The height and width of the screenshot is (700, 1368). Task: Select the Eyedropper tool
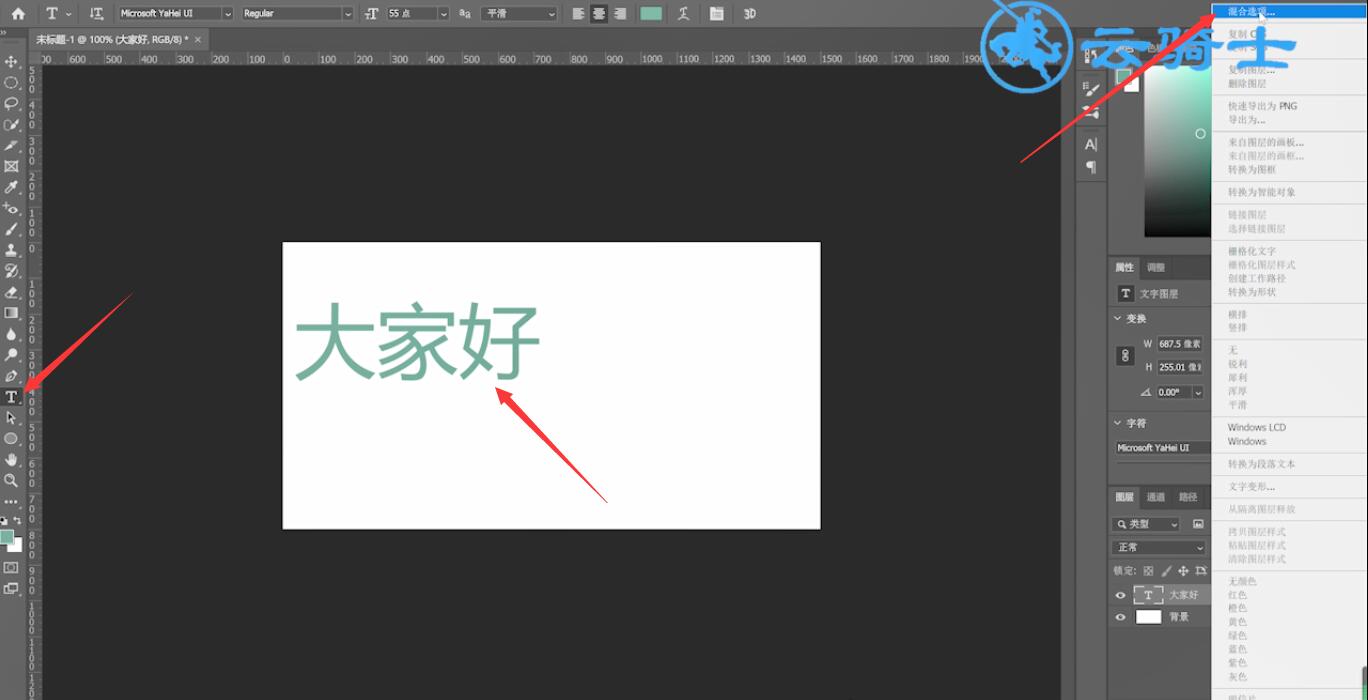click(12, 188)
